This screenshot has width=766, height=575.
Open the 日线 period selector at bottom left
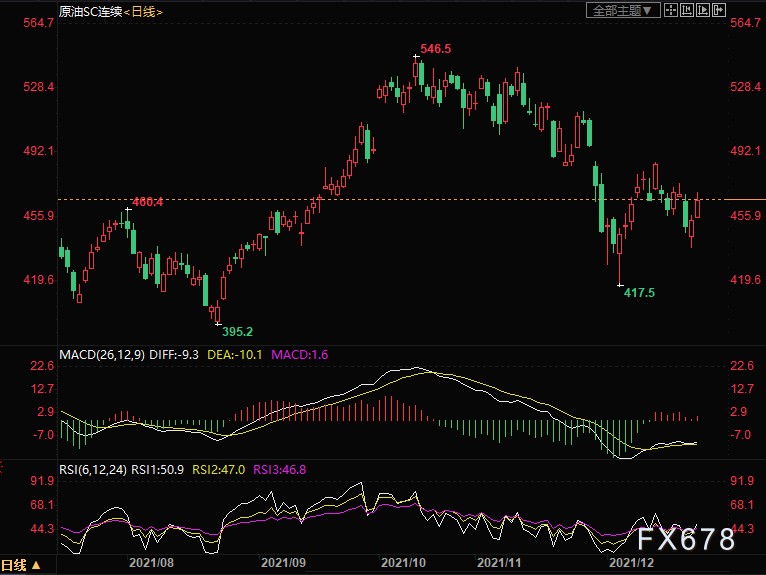(21, 565)
